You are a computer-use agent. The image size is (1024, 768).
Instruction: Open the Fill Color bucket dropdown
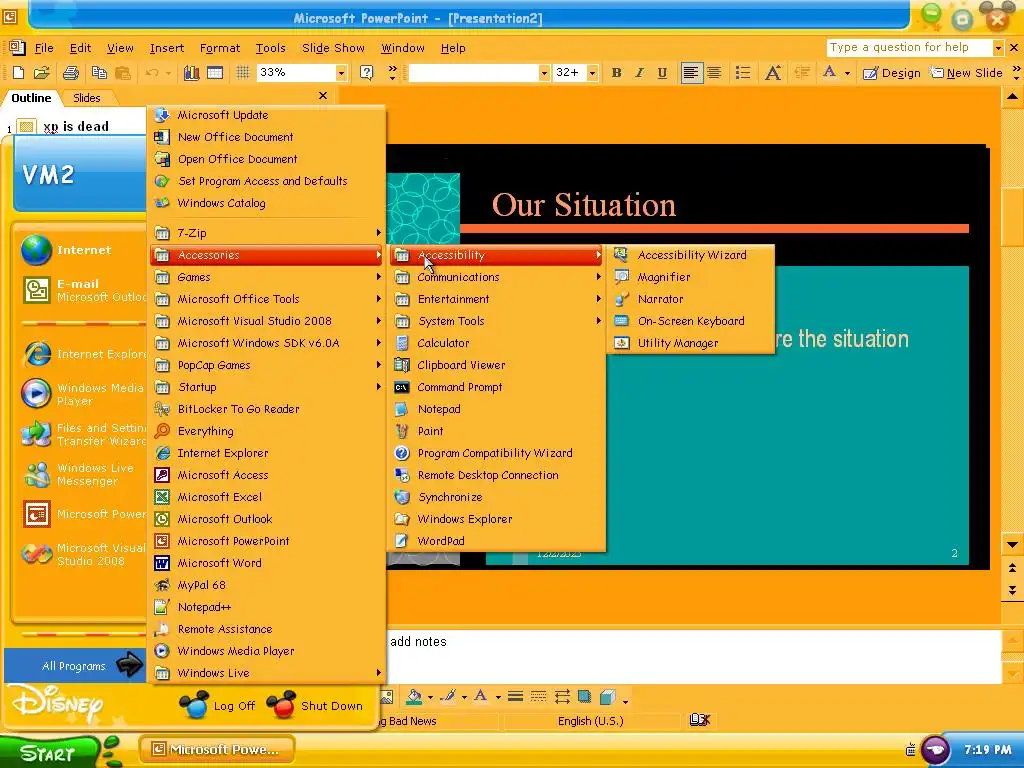click(x=430, y=698)
